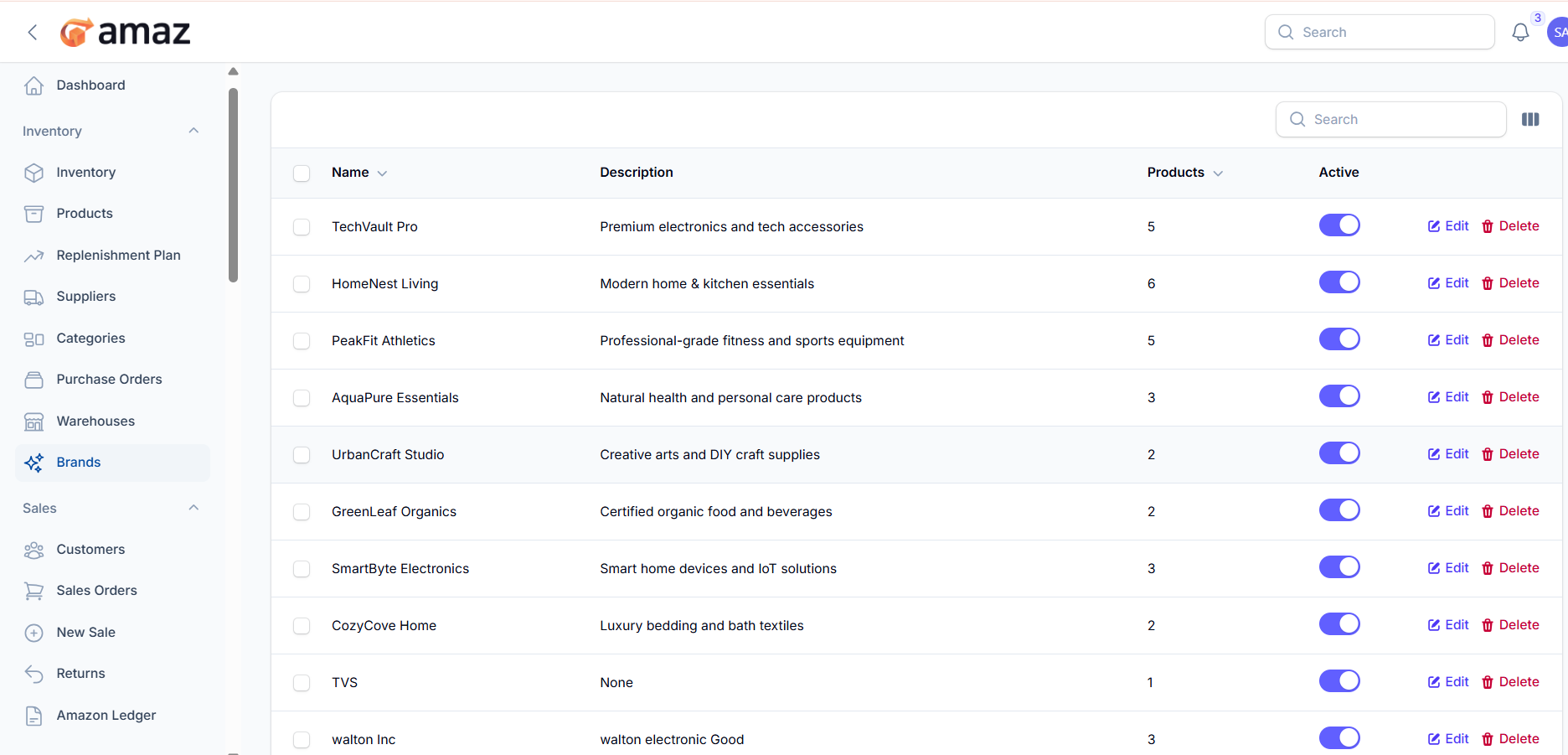Disable the TechVault Pro active toggle
The width and height of the screenshot is (1568, 755).
click(1338, 225)
